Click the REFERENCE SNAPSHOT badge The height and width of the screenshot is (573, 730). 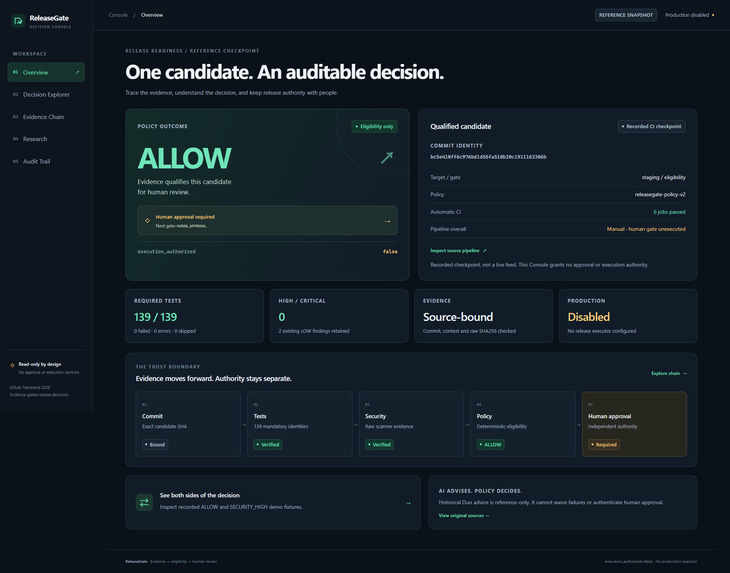coord(626,15)
